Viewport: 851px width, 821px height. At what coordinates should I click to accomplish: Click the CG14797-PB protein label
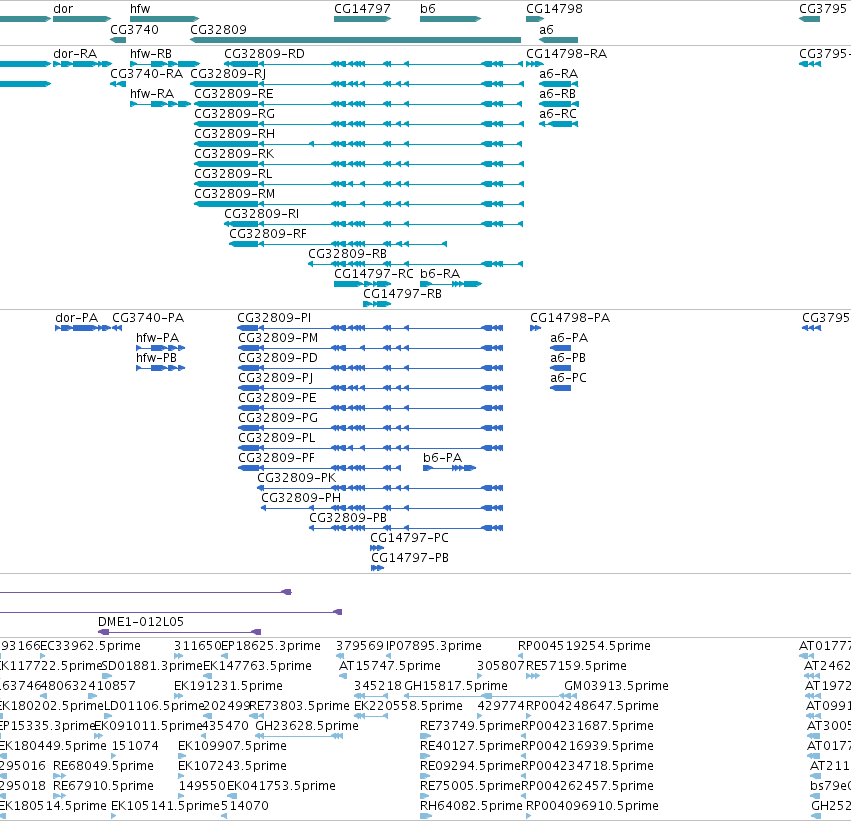(410, 558)
